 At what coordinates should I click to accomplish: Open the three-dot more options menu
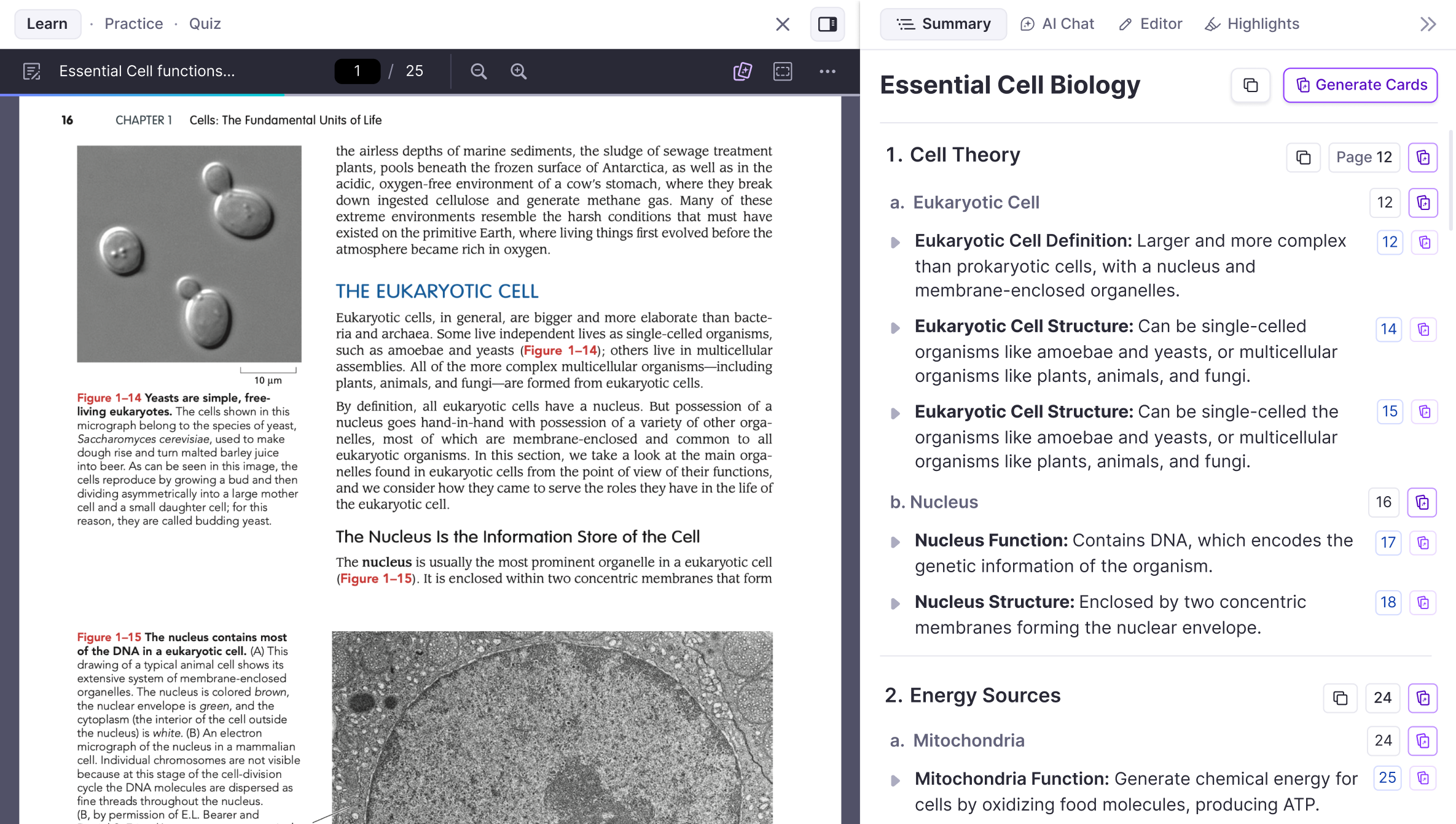pos(827,71)
